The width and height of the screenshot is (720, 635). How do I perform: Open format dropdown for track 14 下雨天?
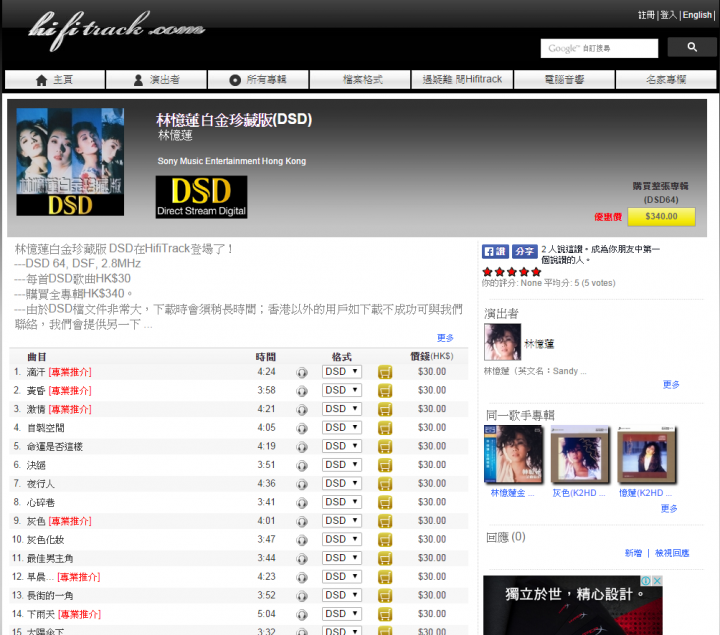click(342, 613)
